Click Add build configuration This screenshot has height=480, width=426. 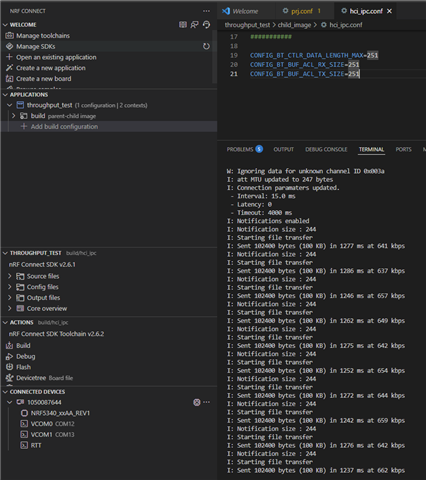[x=64, y=127]
